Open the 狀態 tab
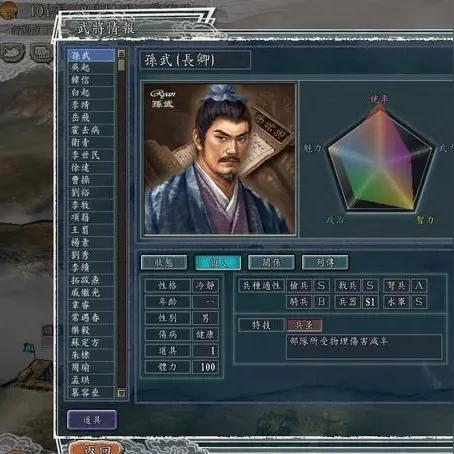 pyautogui.click(x=164, y=262)
